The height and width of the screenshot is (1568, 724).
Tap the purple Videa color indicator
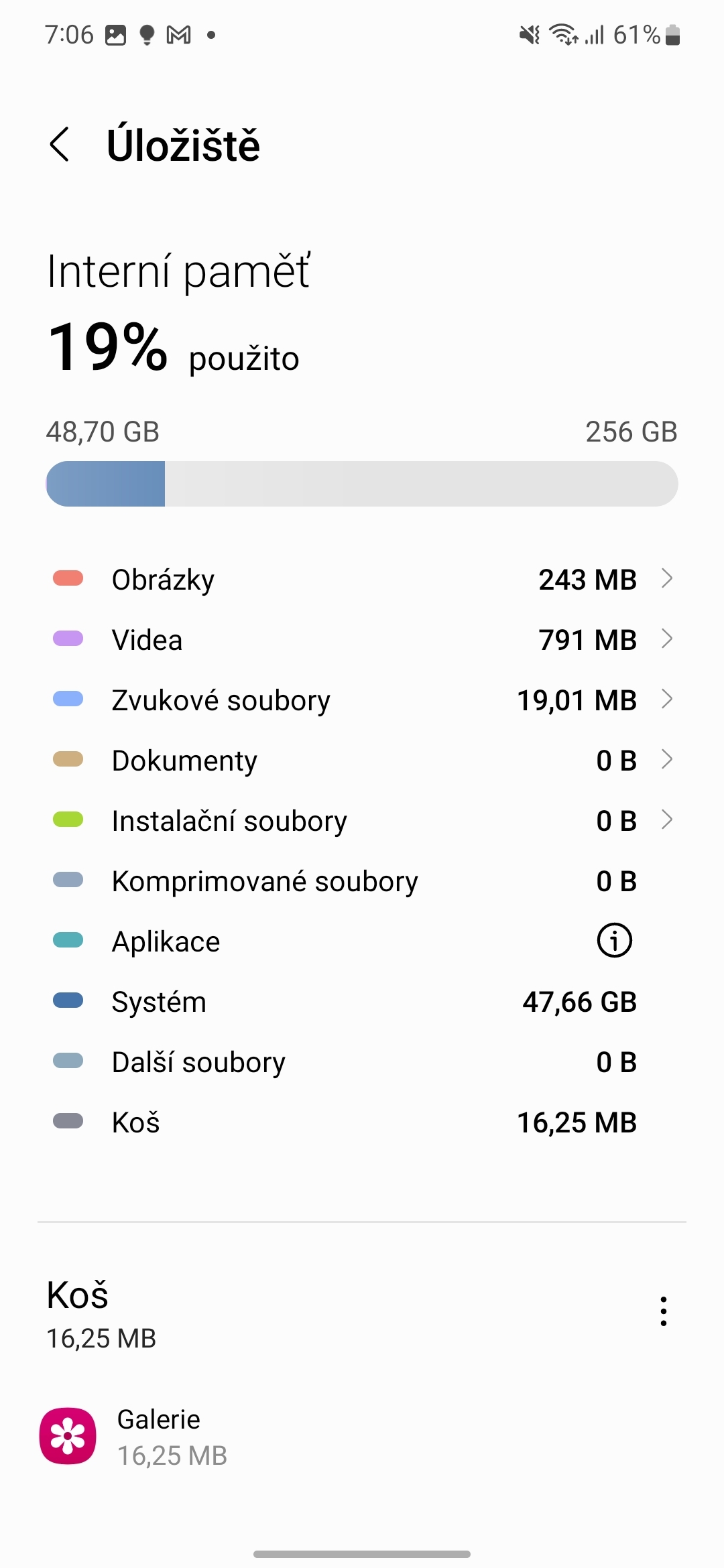[x=68, y=639]
